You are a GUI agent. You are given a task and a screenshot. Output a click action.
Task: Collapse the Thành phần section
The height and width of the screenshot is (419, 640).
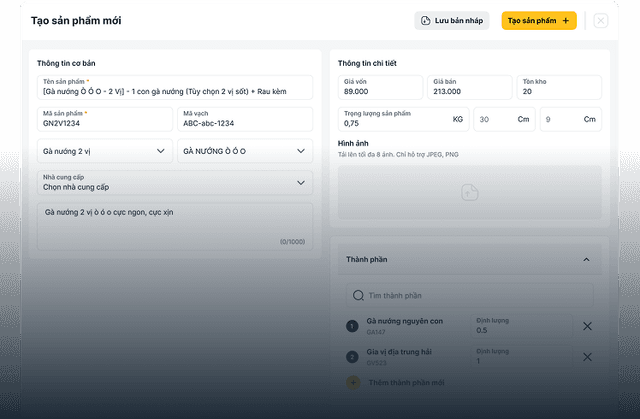pos(586,259)
